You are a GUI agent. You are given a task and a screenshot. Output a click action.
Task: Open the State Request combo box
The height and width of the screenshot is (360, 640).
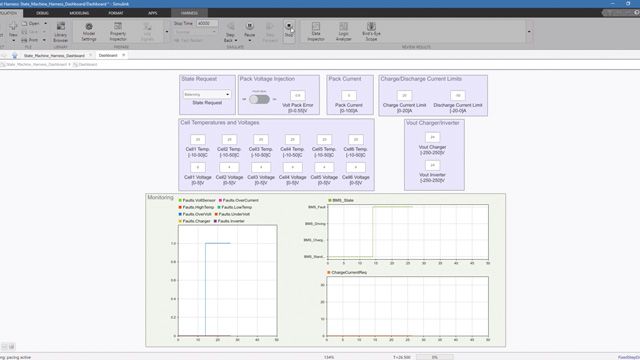click(x=207, y=94)
